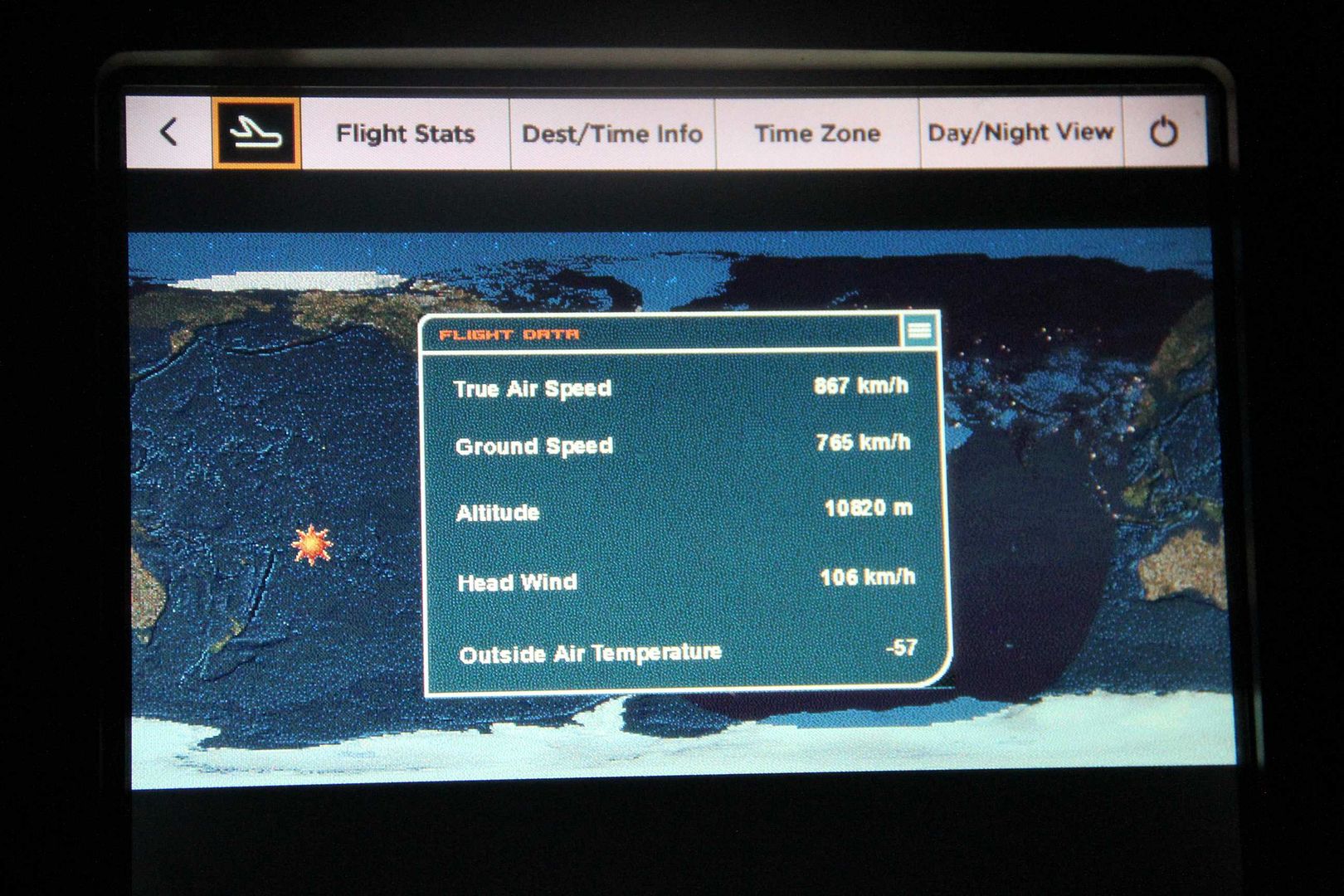This screenshot has width=1344, height=896.
Task: Open the Flight Stats tab
Action: tap(405, 134)
